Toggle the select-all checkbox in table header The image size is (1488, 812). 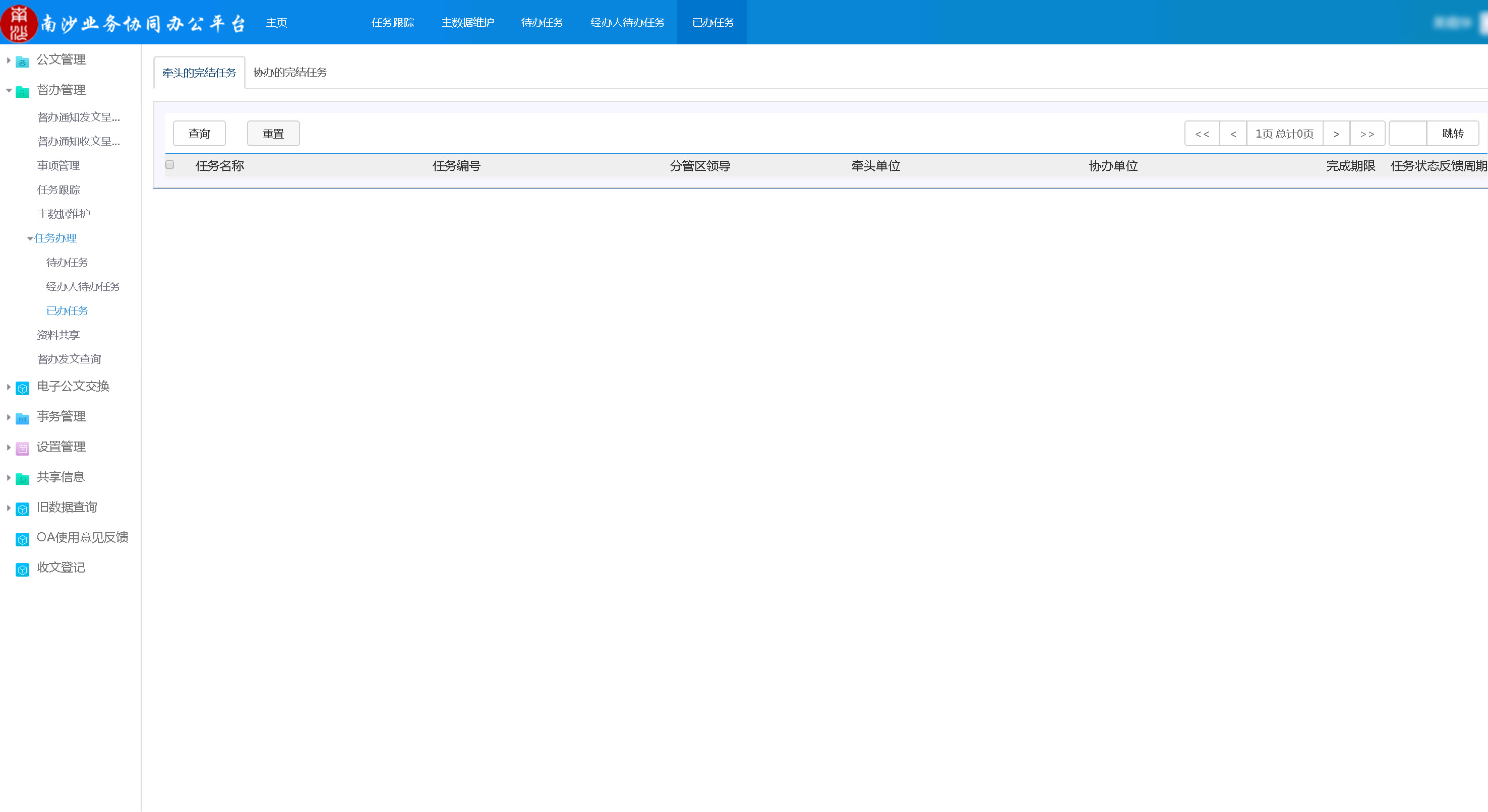(170, 165)
